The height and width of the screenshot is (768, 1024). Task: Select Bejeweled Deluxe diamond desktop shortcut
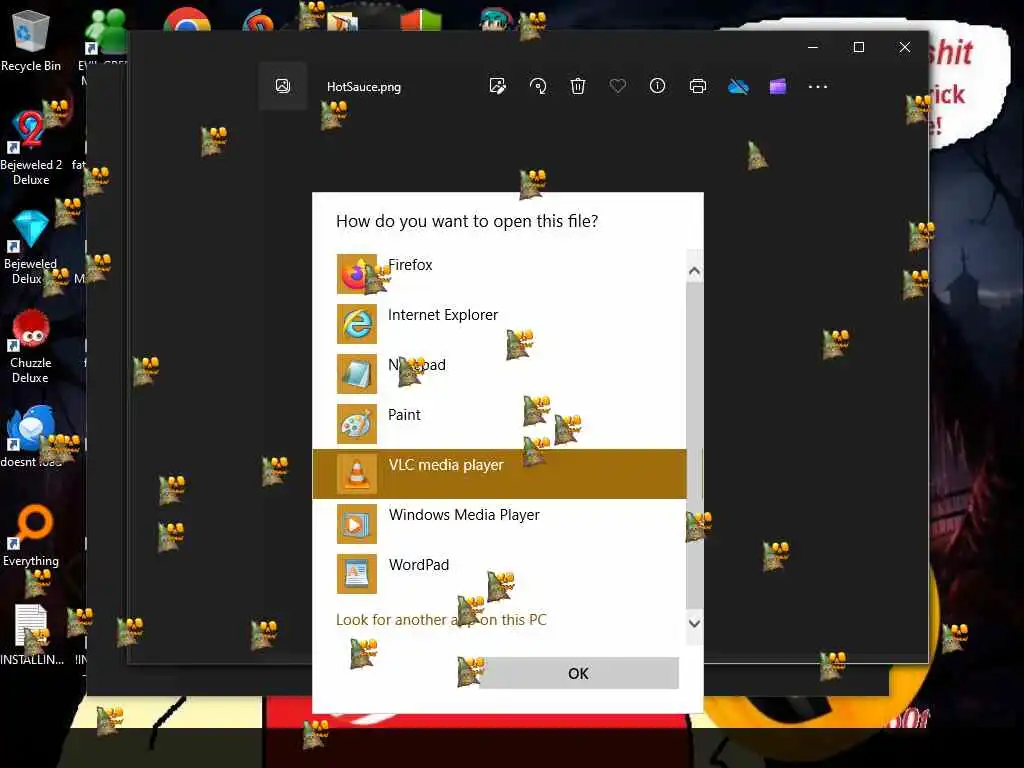(x=31, y=247)
